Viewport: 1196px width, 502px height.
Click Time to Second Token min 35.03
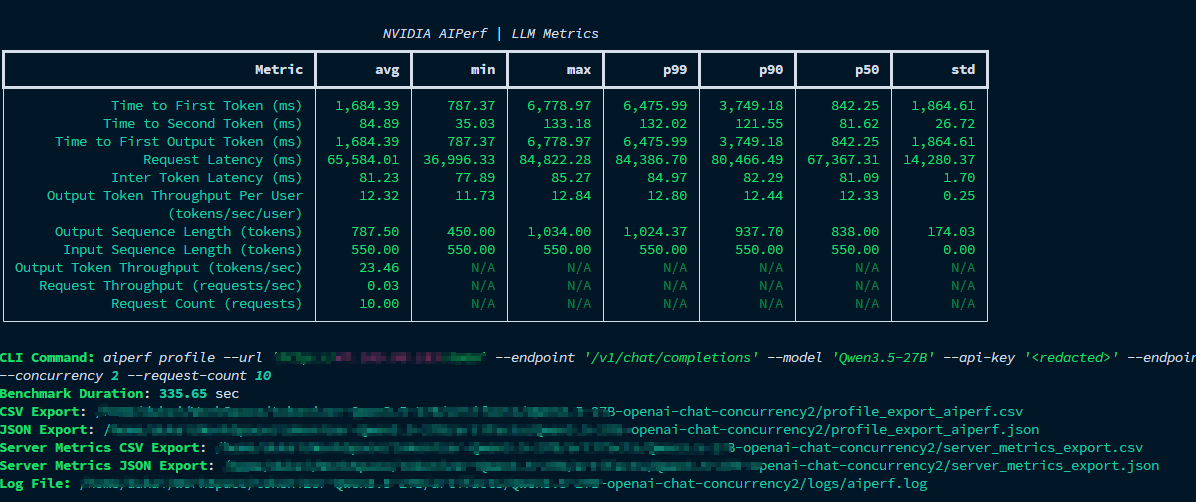click(x=475, y=124)
